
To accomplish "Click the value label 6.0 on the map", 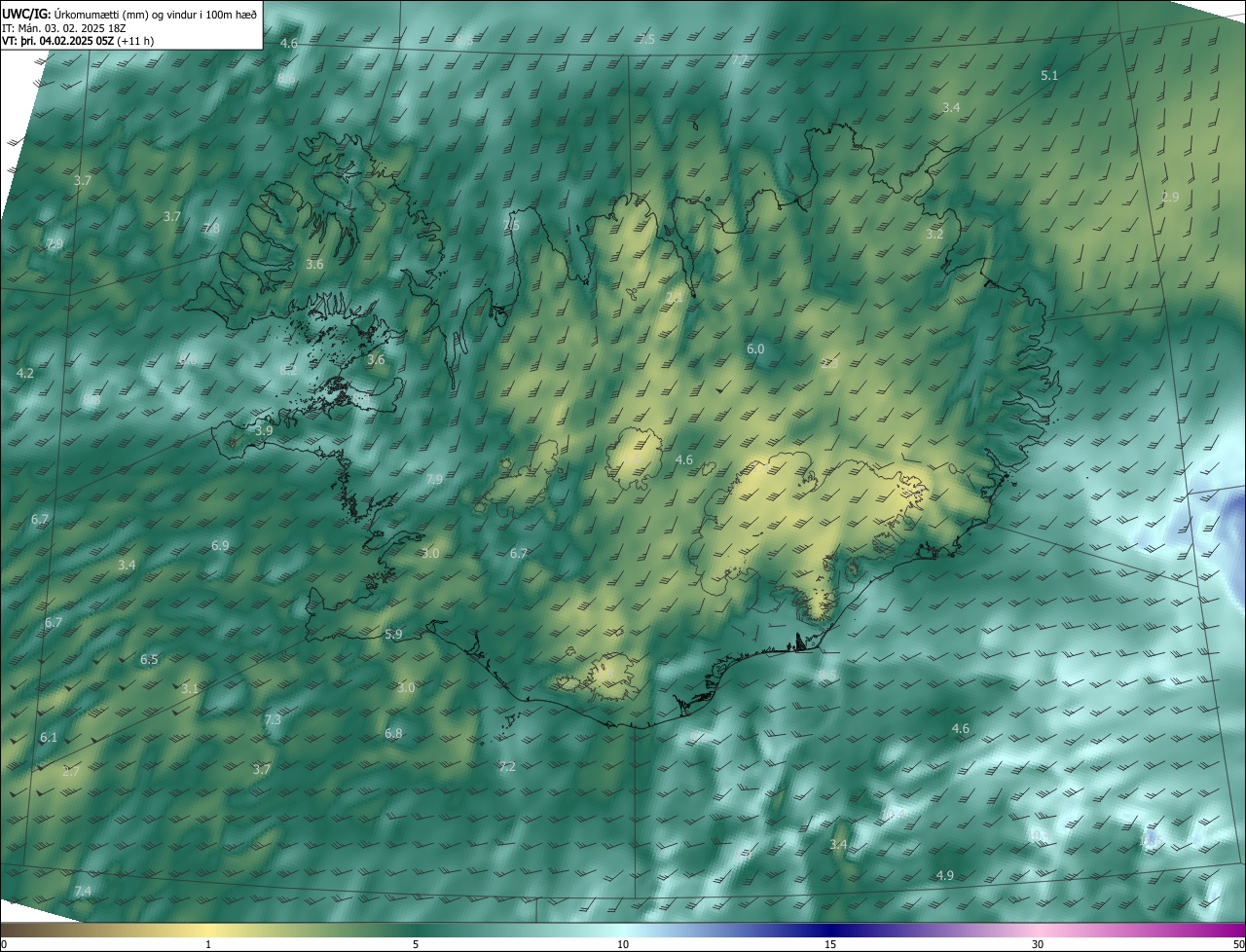I will point(755,348).
